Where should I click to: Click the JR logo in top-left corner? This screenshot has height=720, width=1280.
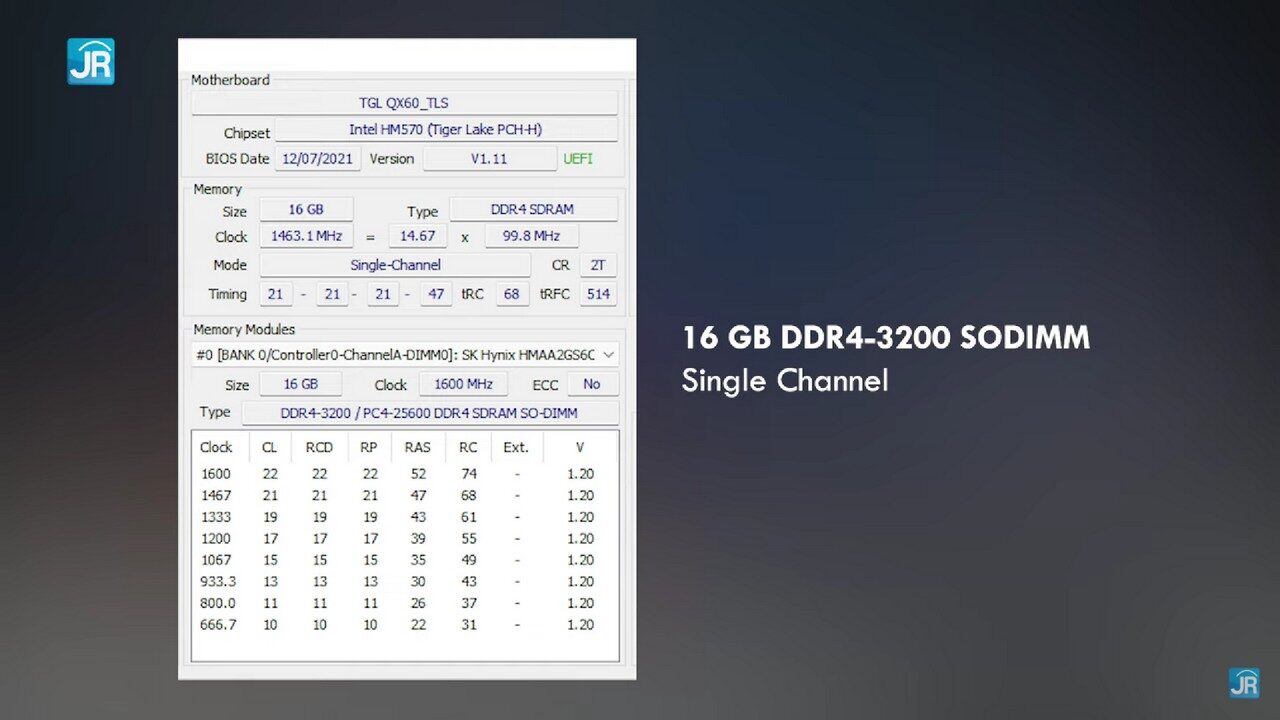tap(91, 61)
